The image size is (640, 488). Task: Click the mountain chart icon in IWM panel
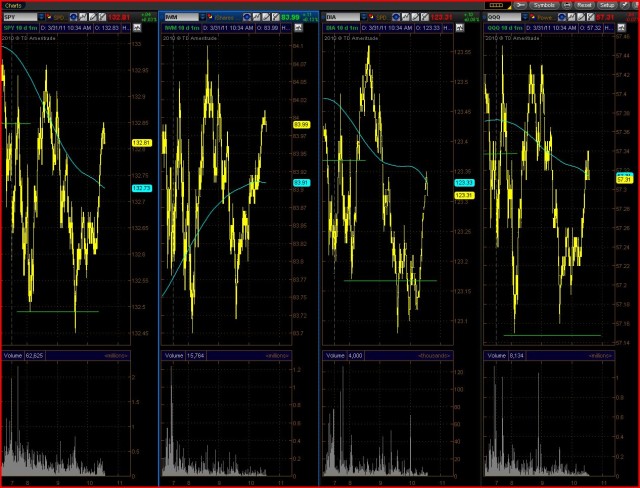pyautogui.click(x=298, y=28)
